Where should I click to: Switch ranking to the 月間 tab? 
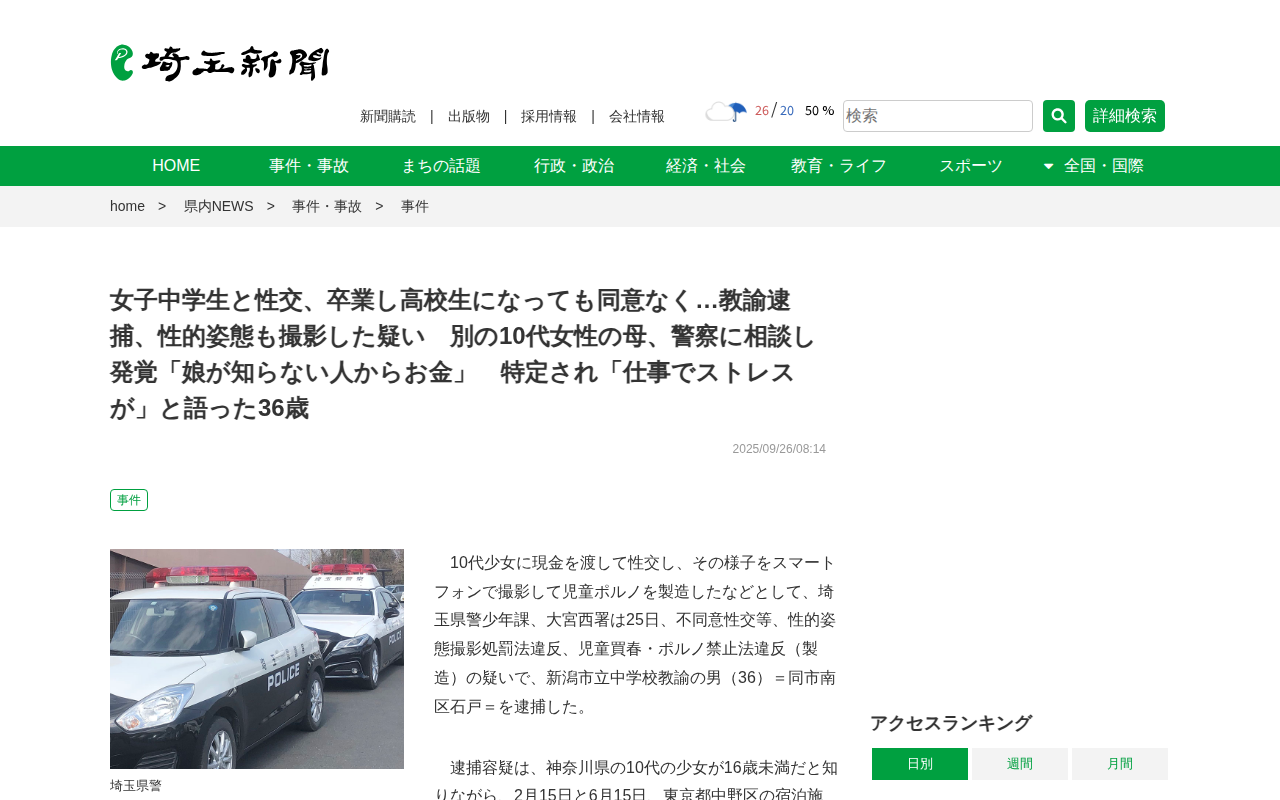[1120, 764]
